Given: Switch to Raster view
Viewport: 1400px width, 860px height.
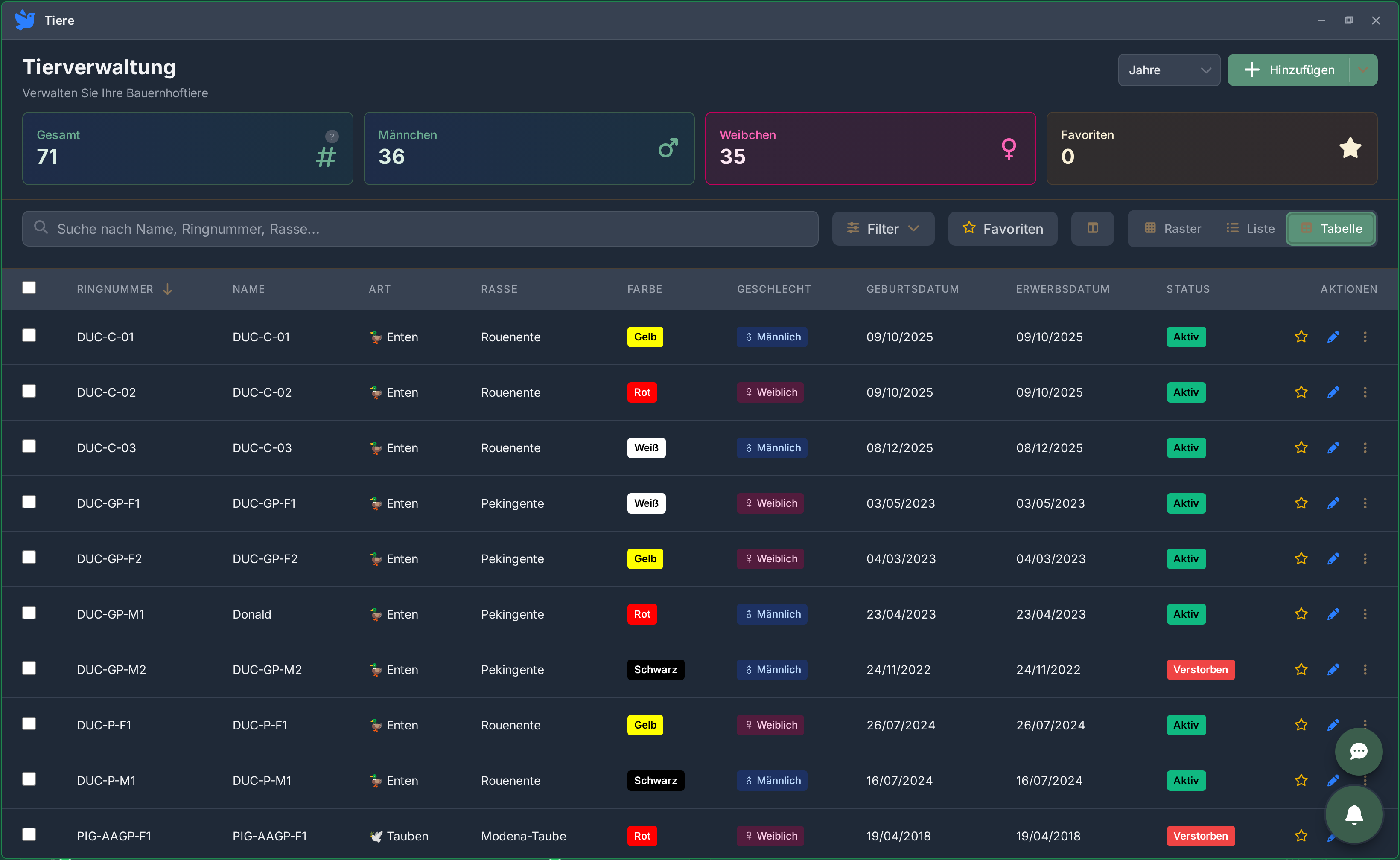Looking at the screenshot, I should pos(1172,229).
